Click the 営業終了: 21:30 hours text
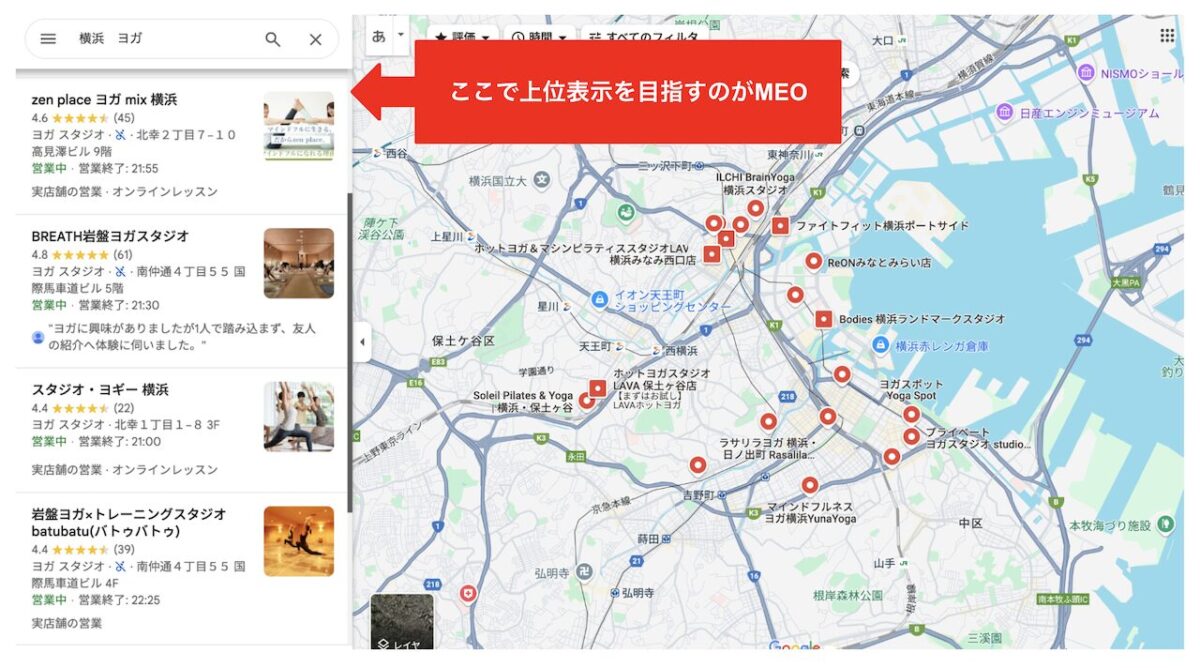The width and height of the screenshot is (1200, 668). point(118,305)
